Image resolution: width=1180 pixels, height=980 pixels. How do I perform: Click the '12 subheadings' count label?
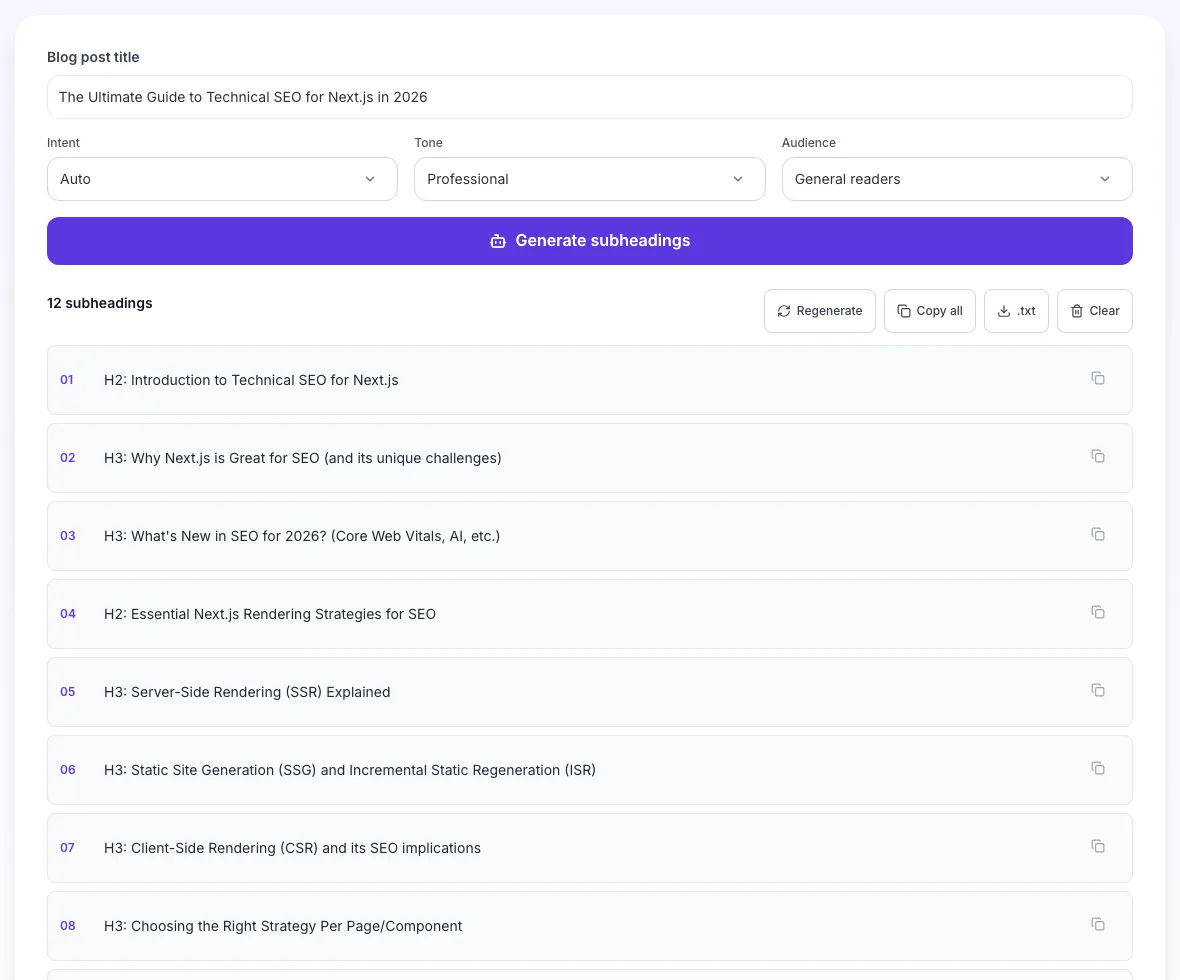tap(99, 303)
